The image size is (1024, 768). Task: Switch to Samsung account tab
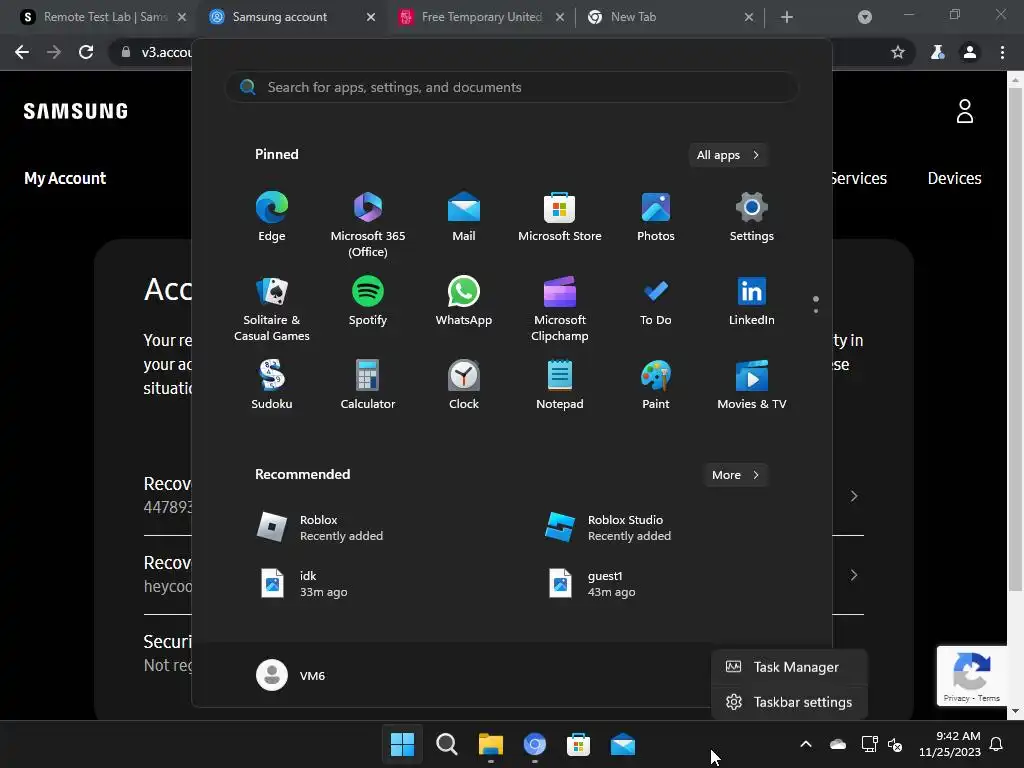290,17
